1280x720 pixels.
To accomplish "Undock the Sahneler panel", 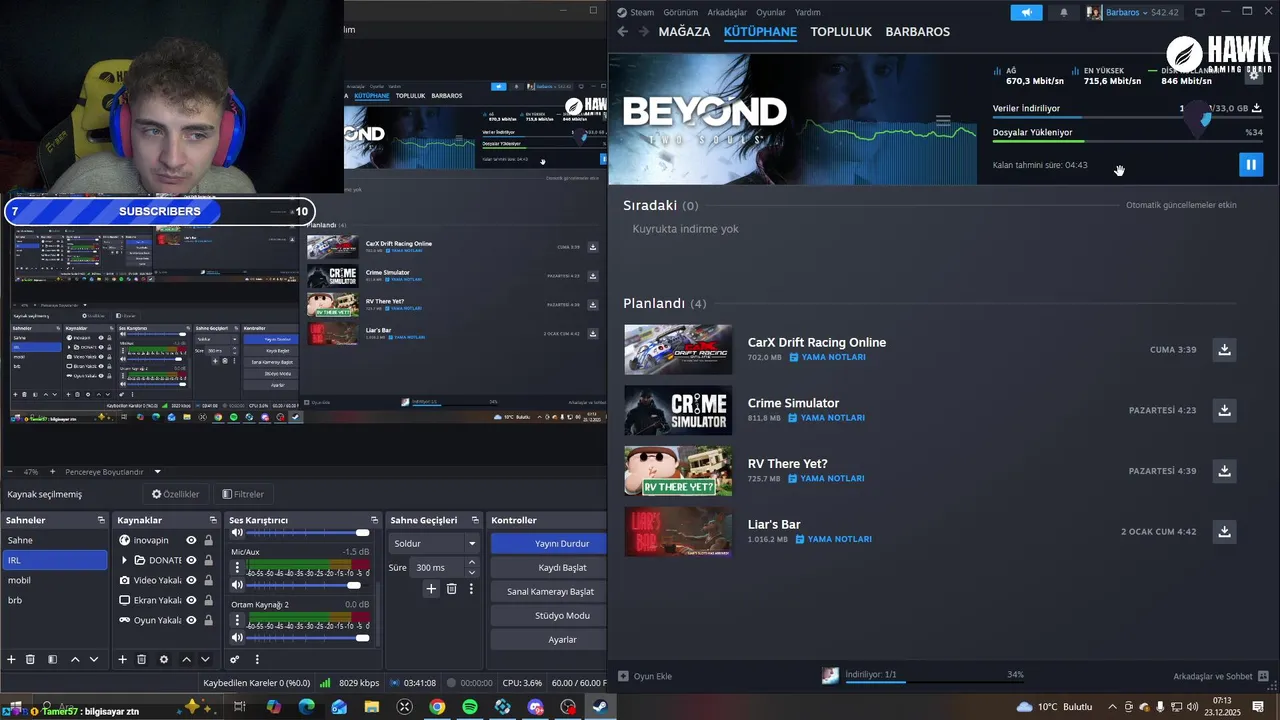I will 101,520.
